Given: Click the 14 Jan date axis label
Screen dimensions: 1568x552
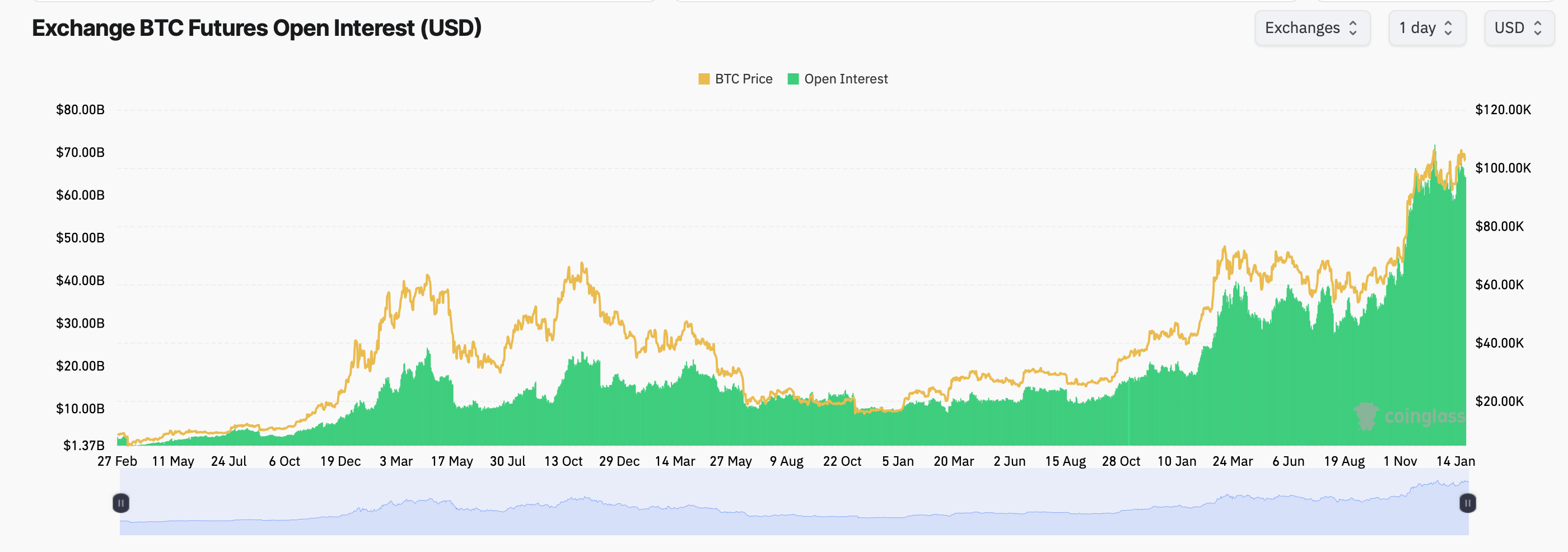Looking at the screenshot, I should pyautogui.click(x=1455, y=461).
